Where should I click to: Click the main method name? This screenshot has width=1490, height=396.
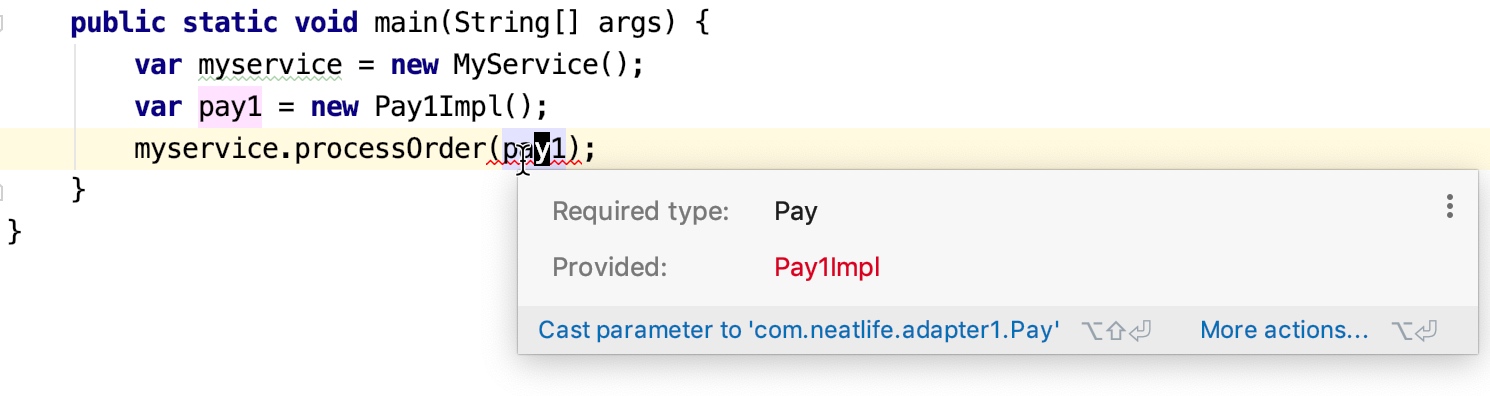click(406, 23)
